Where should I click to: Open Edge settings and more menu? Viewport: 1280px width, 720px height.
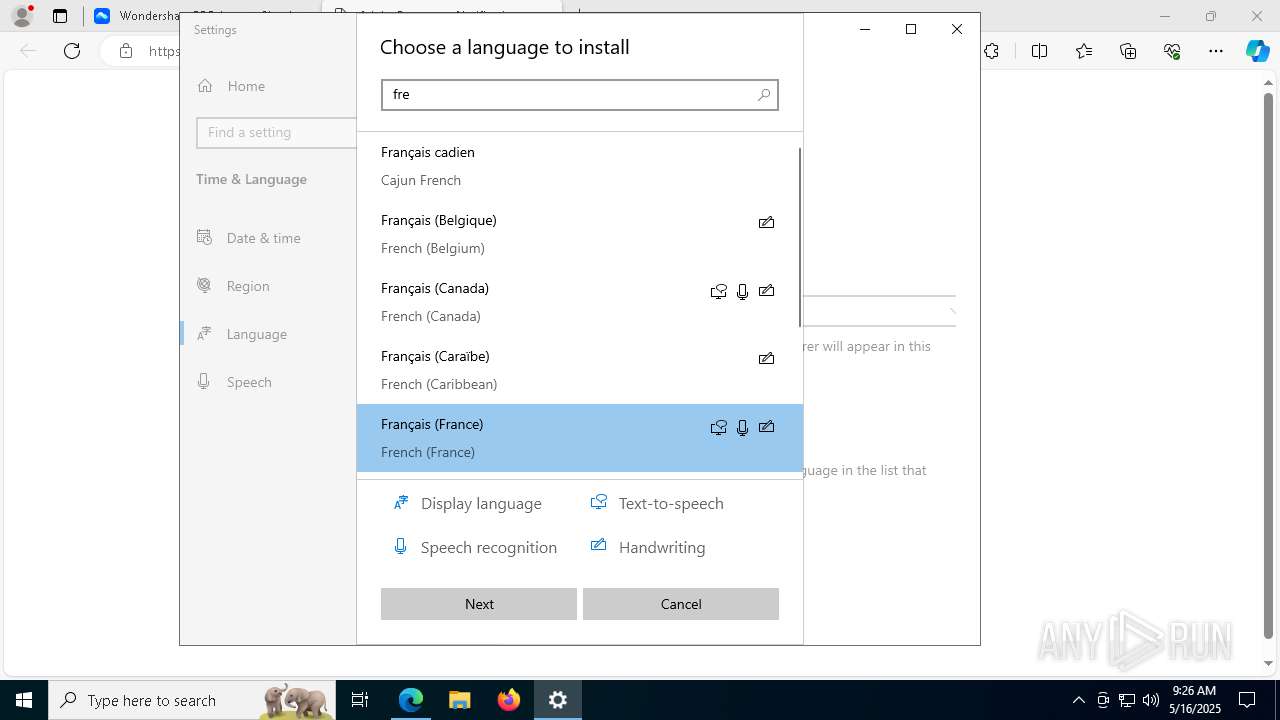pos(1216,51)
